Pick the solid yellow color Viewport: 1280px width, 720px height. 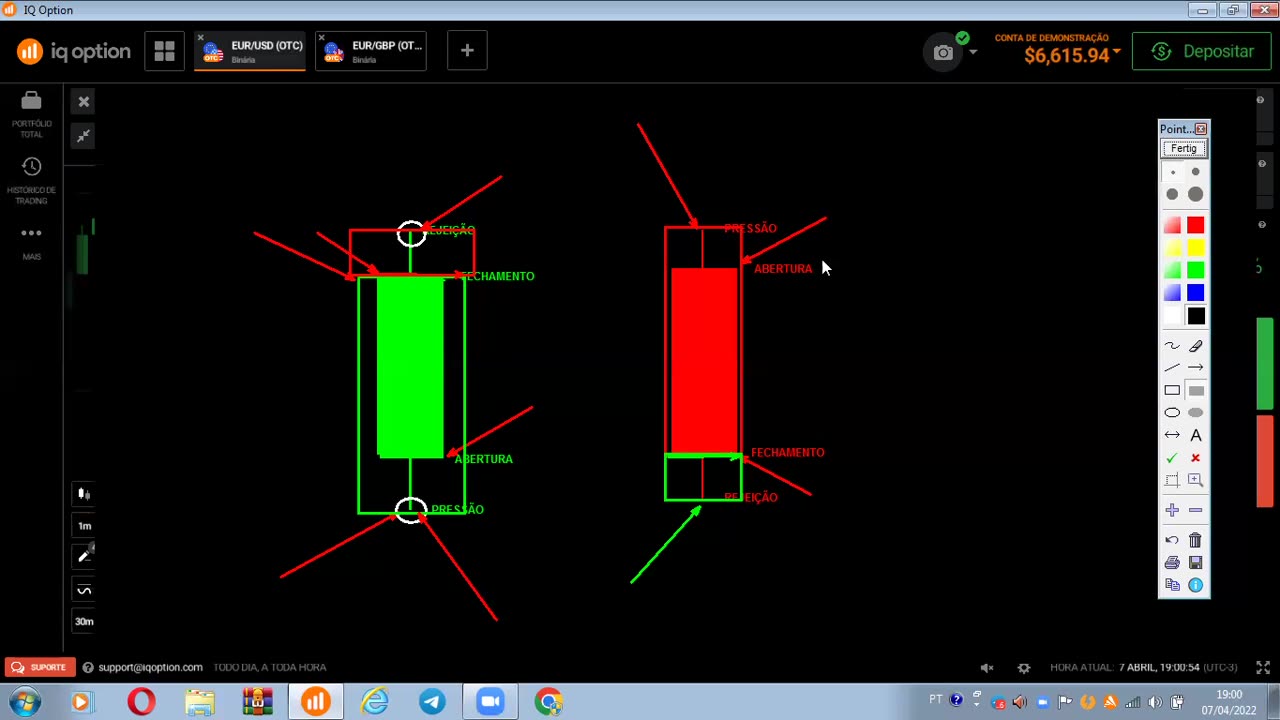click(1196, 248)
